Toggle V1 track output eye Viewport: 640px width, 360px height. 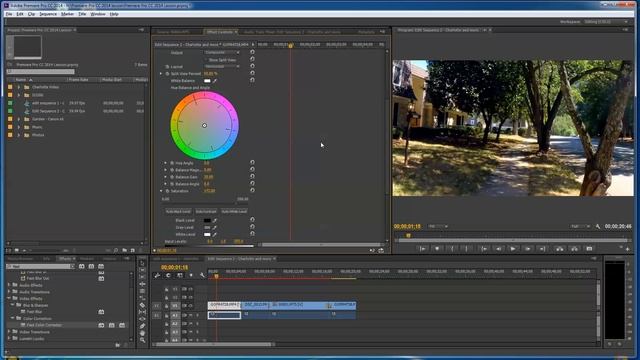coord(190,306)
